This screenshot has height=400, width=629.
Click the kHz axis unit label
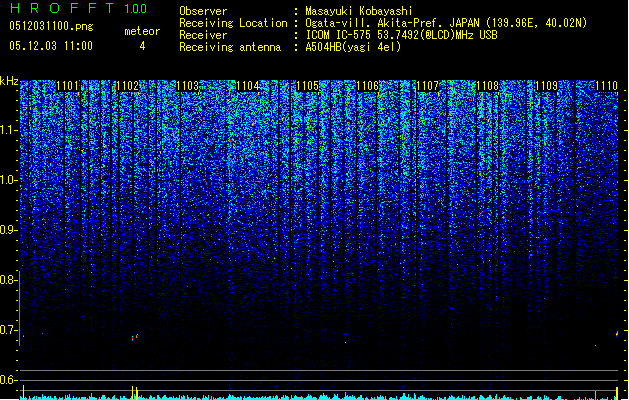coord(9,81)
